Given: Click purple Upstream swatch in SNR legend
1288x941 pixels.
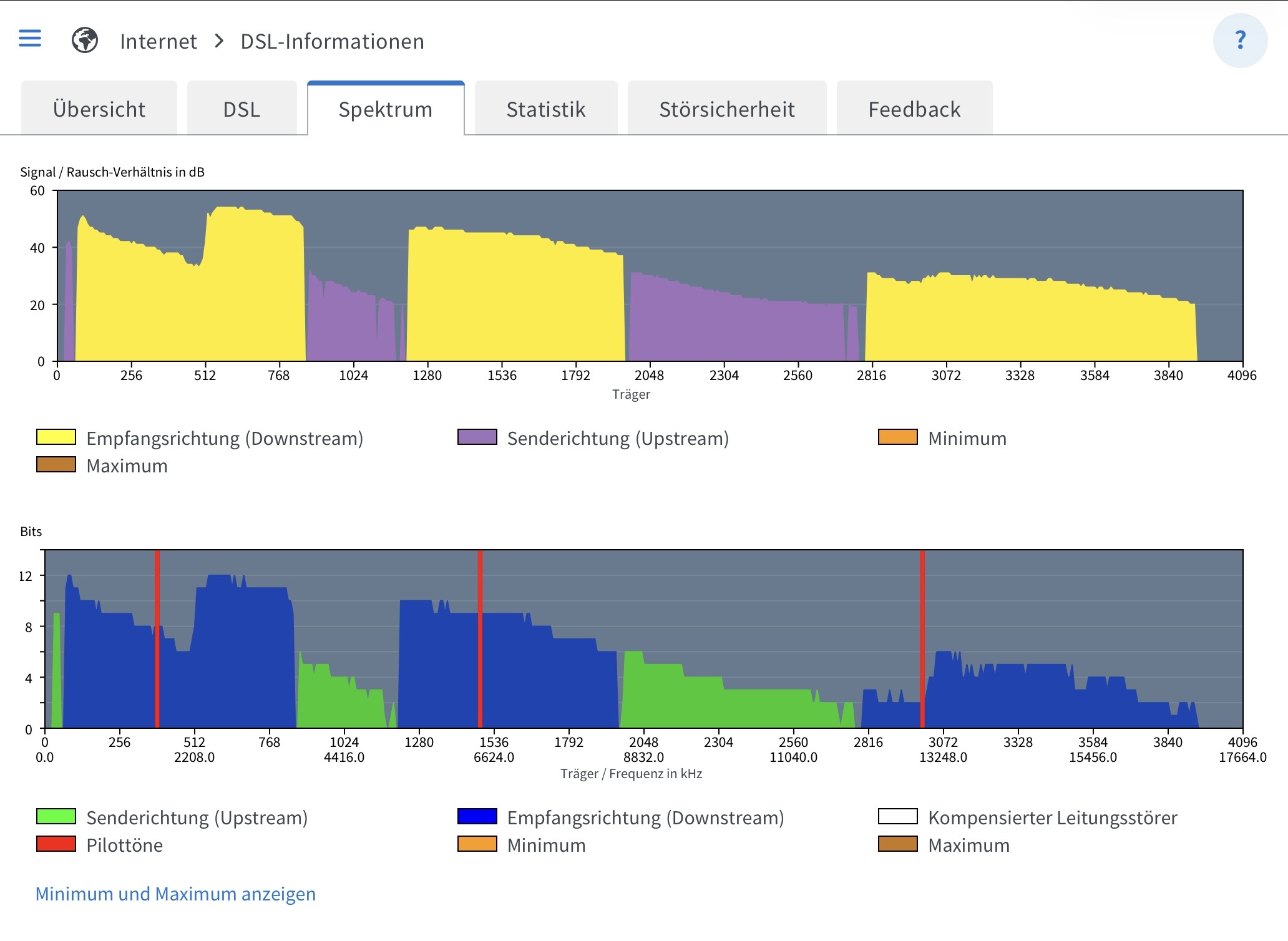Looking at the screenshot, I should pyautogui.click(x=477, y=437).
